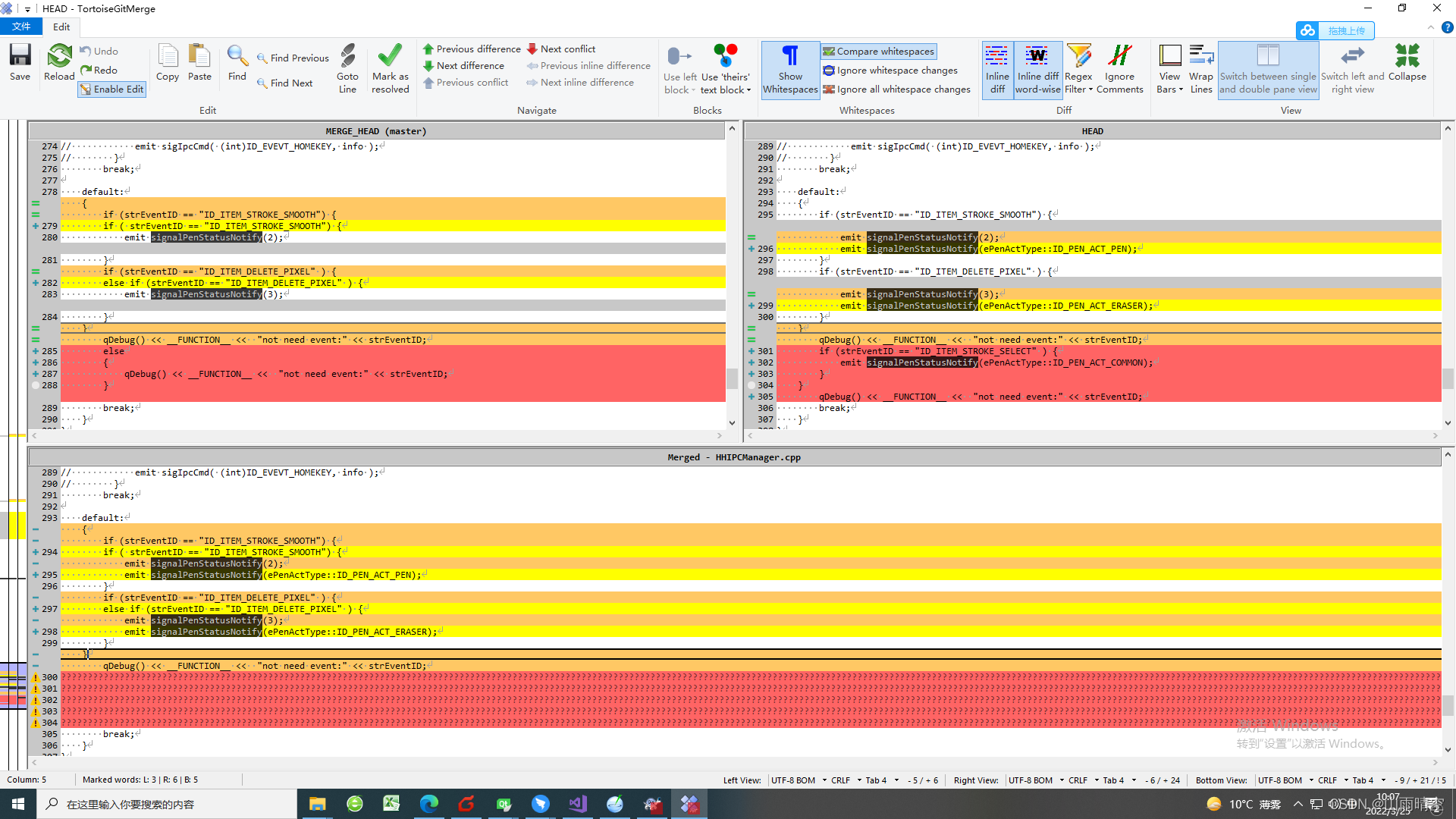Jump to Next conflict
The width and height of the screenshot is (1456, 819).
click(561, 49)
